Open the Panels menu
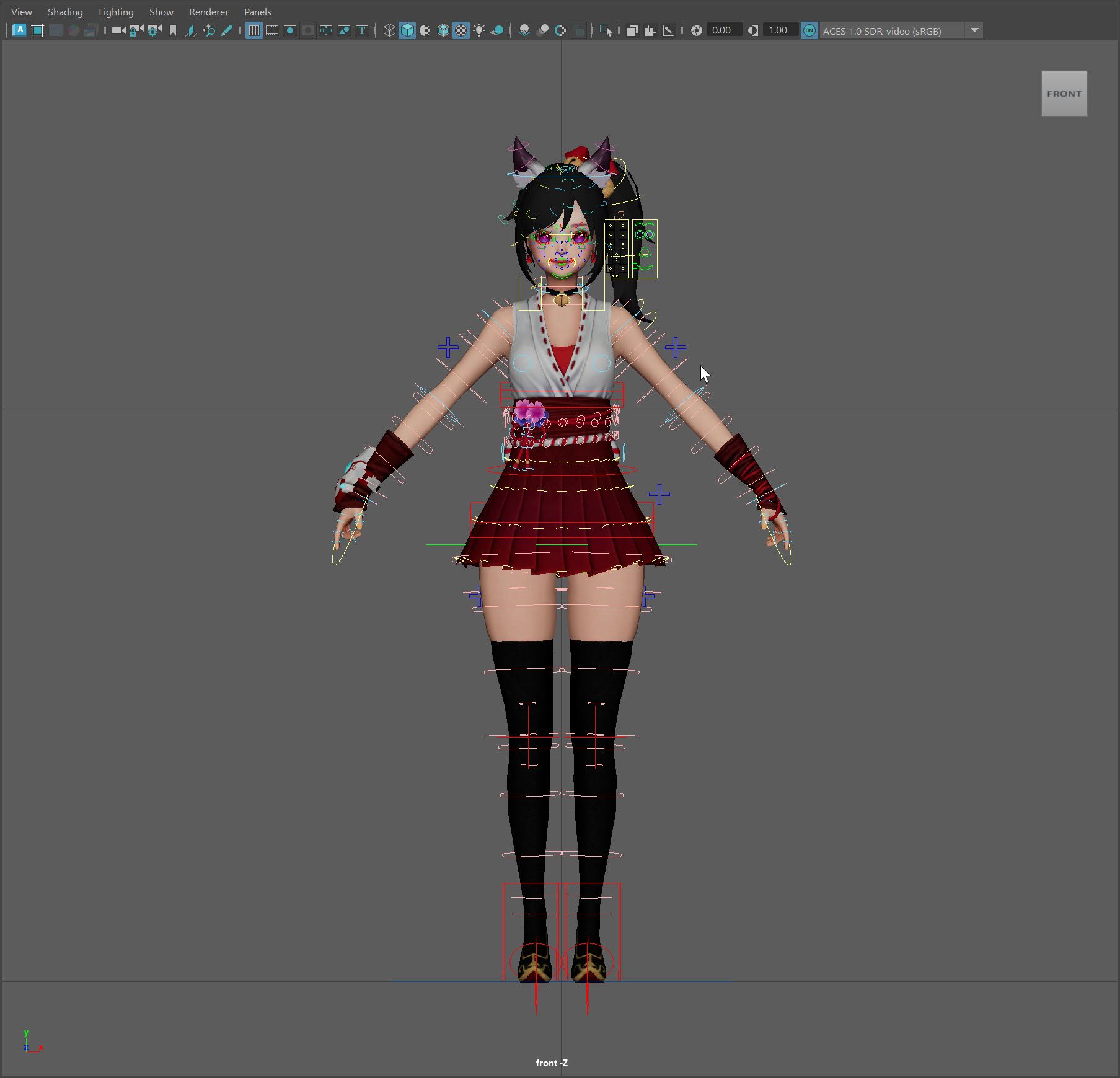This screenshot has height=1078, width=1120. tap(257, 12)
